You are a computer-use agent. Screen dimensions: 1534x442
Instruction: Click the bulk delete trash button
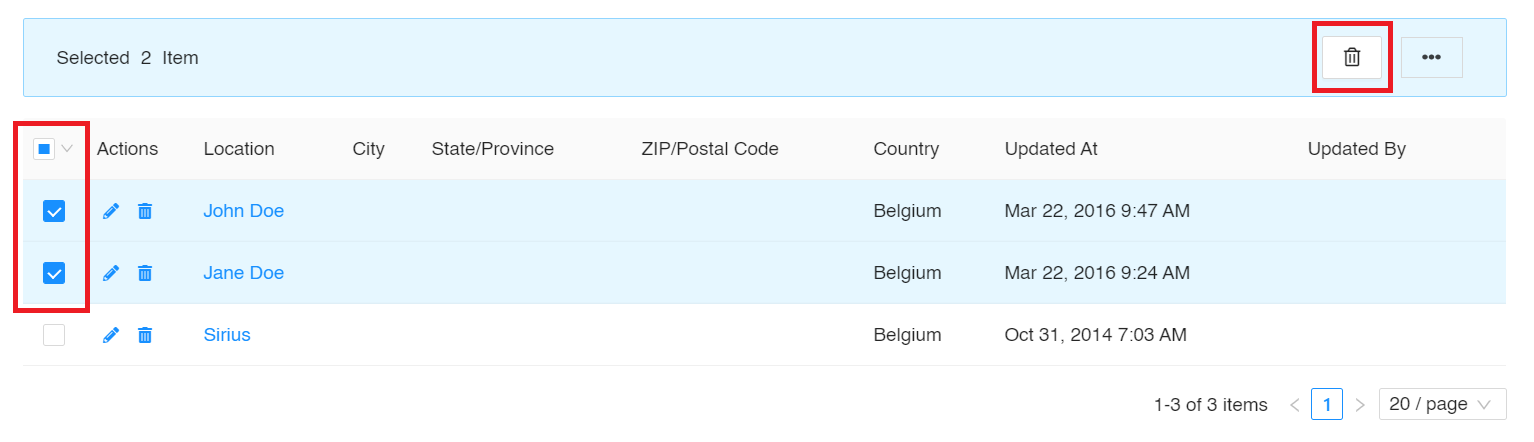click(1351, 58)
